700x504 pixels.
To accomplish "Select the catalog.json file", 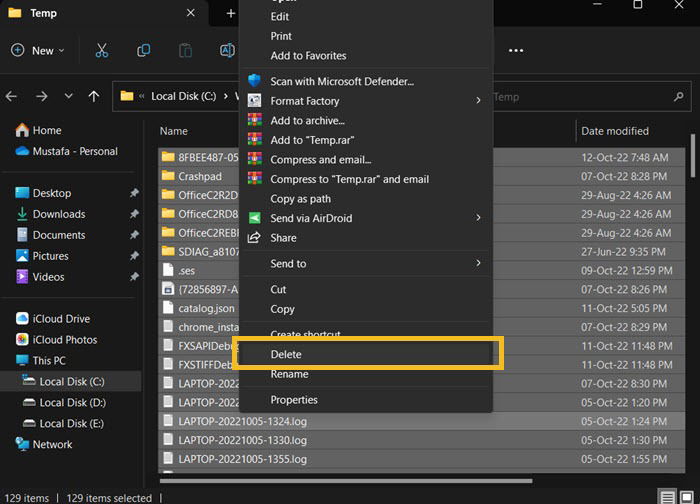I will [x=206, y=308].
